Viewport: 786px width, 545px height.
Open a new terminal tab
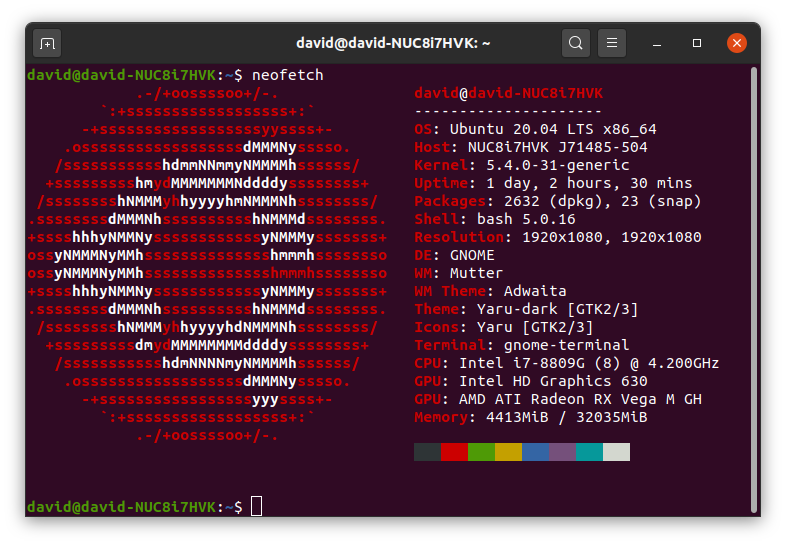point(47,44)
